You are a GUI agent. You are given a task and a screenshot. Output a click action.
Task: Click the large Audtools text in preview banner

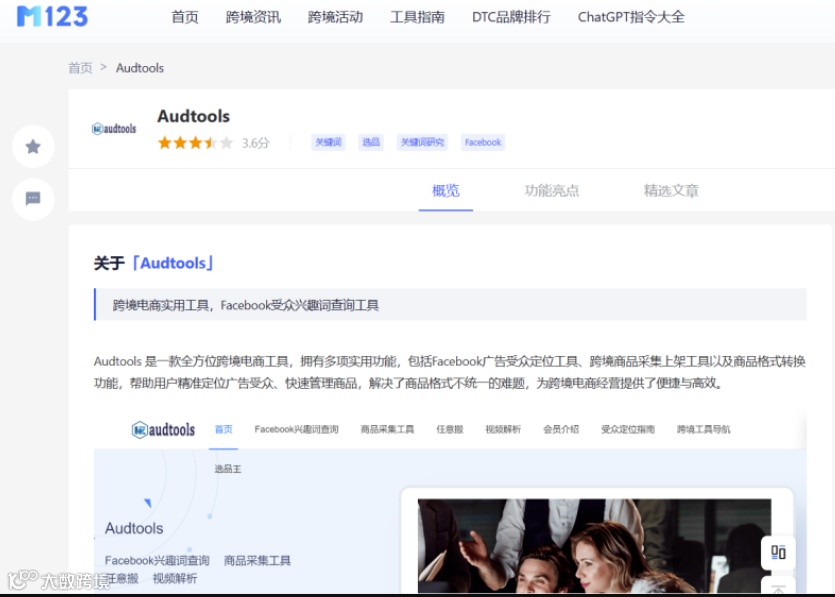pos(134,528)
